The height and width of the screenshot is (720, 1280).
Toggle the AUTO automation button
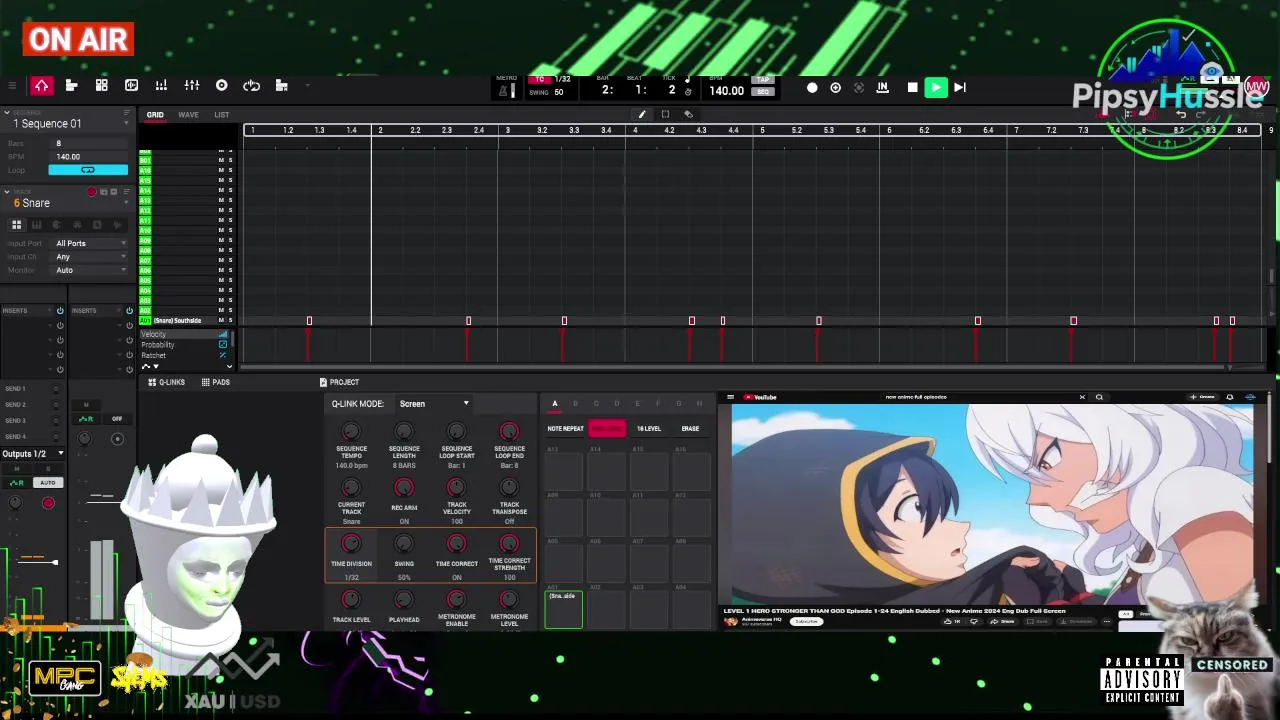tap(47, 483)
